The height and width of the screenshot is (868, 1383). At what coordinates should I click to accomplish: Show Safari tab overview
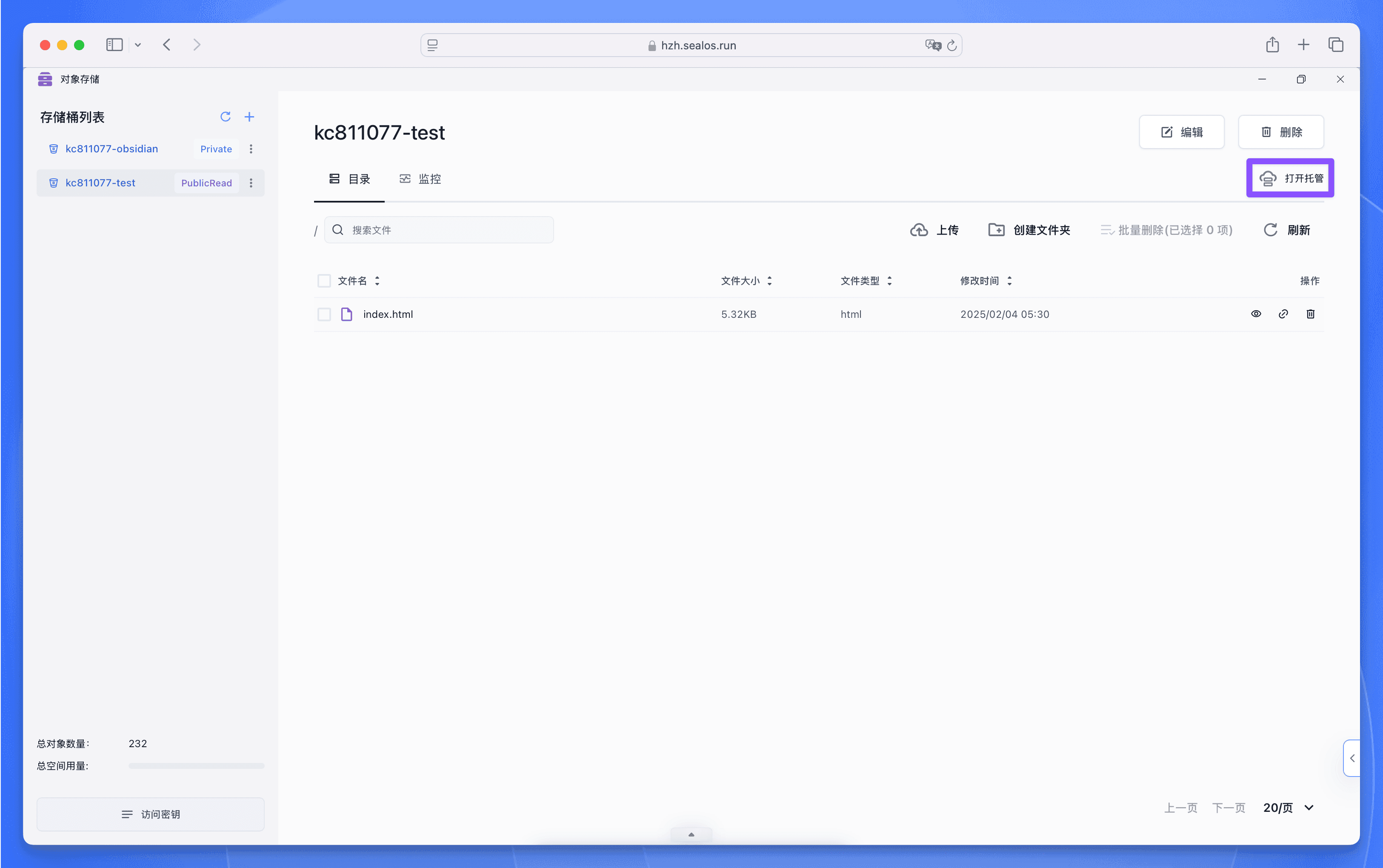[x=1335, y=45]
